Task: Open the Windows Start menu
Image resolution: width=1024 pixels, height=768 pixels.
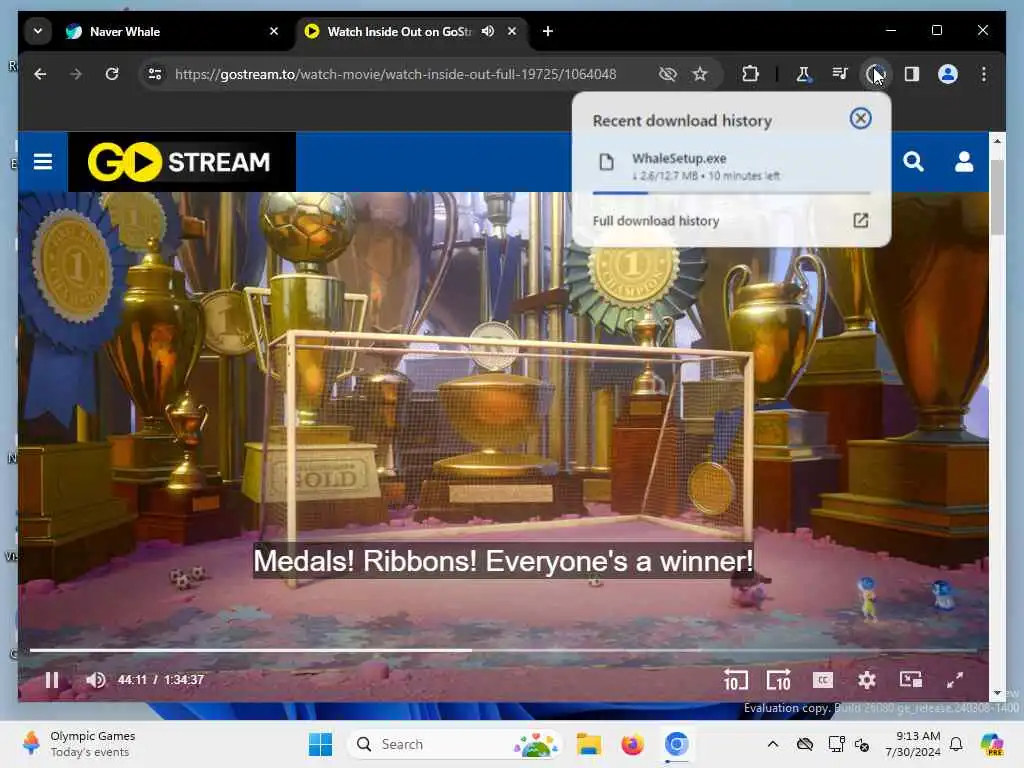Action: [x=321, y=744]
